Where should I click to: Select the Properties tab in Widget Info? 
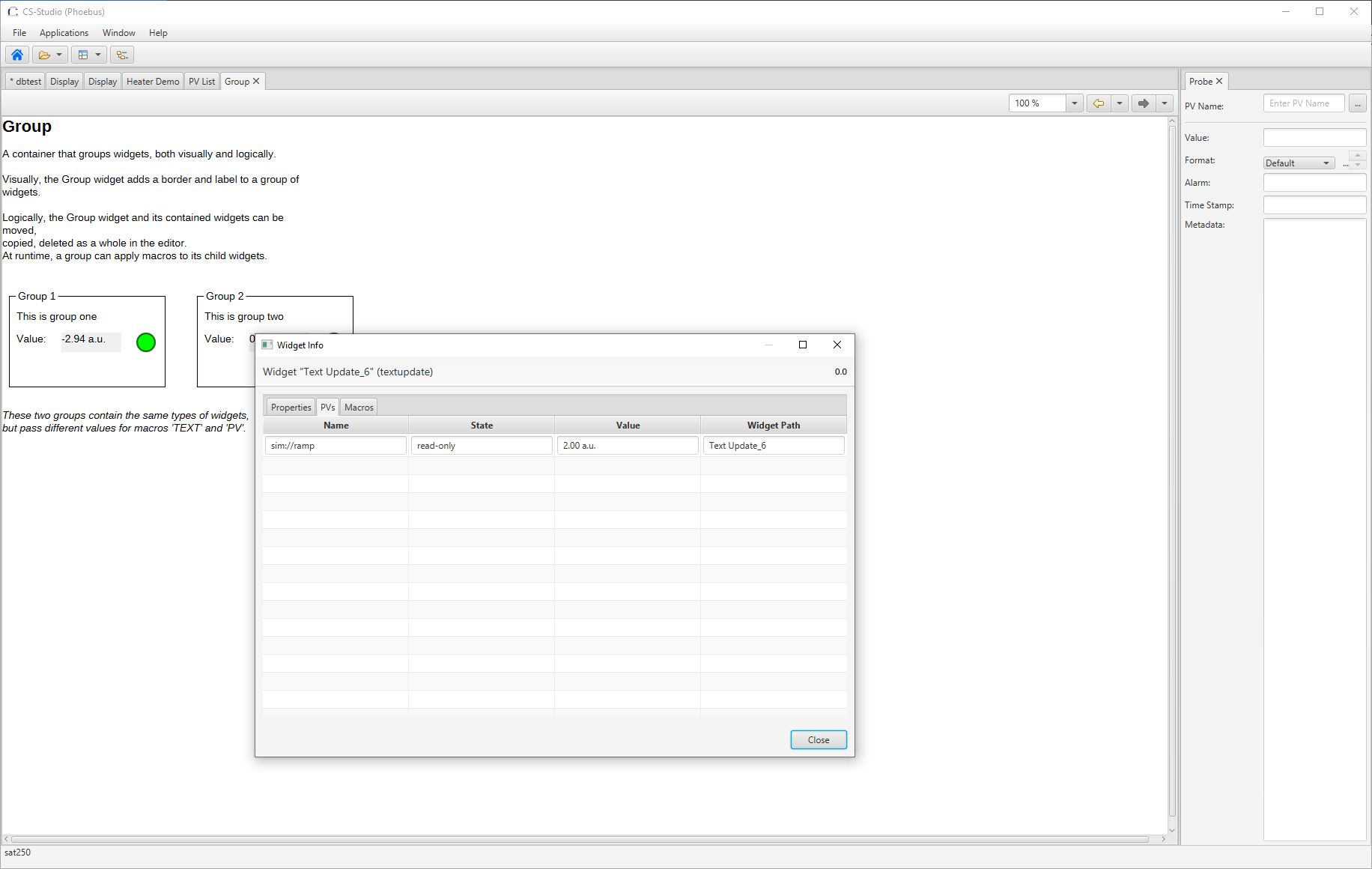click(290, 407)
